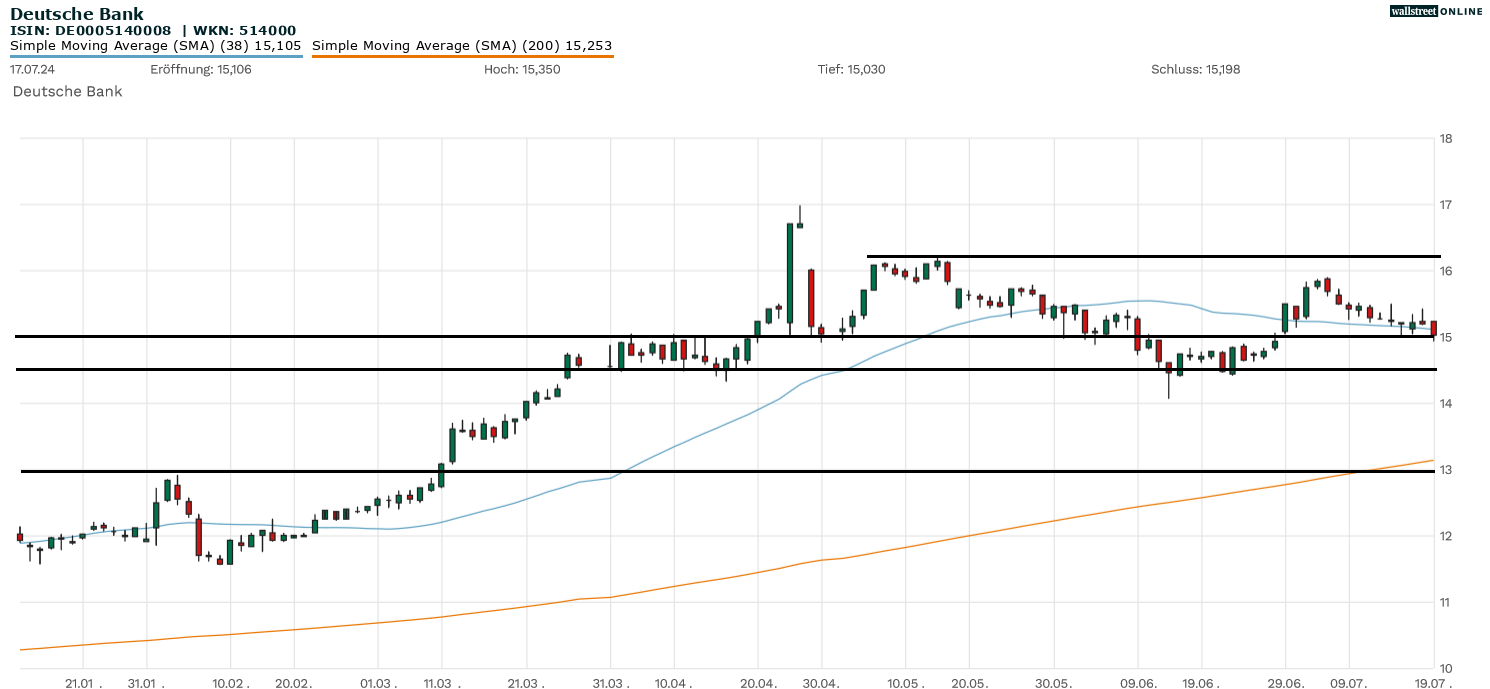Click the orange line under SMA 200 legend
Image resolution: width=1490 pixels, height=689 pixels.
[x=462, y=56]
